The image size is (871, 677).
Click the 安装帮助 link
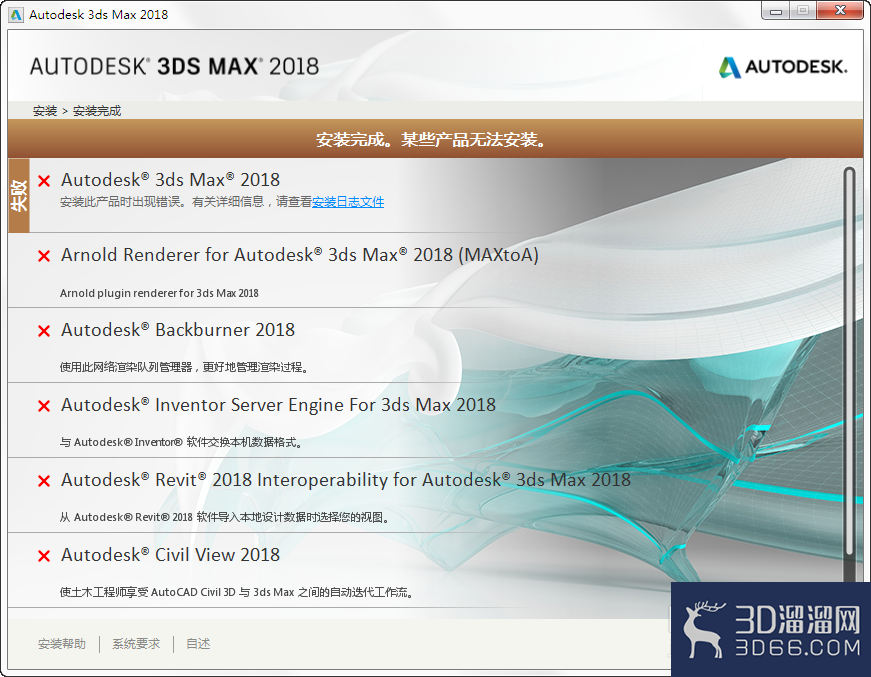tap(62, 644)
